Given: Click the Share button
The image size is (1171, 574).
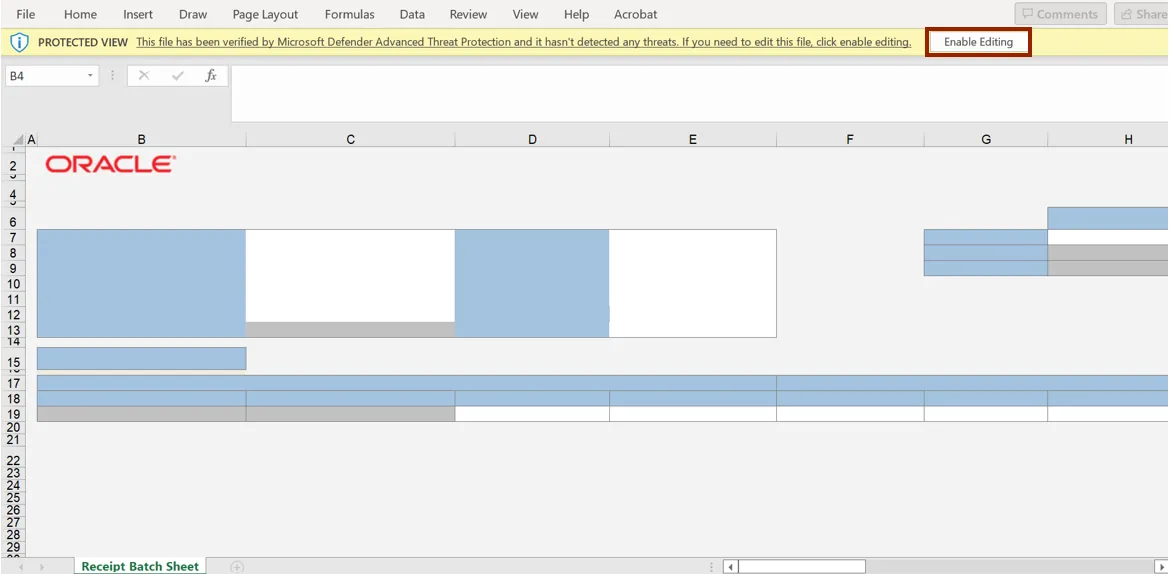Looking at the screenshot, I should (1143, 14).
